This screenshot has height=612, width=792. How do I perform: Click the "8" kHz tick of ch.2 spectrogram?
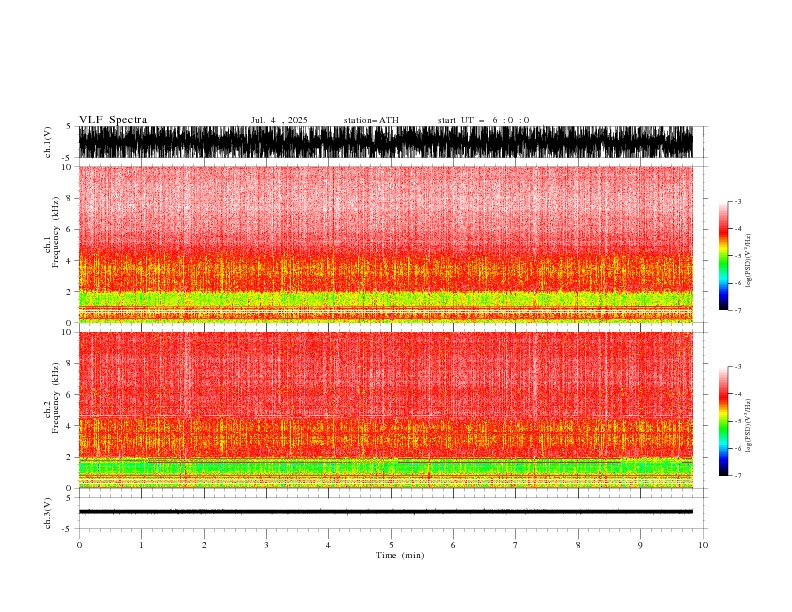(69, 364)
